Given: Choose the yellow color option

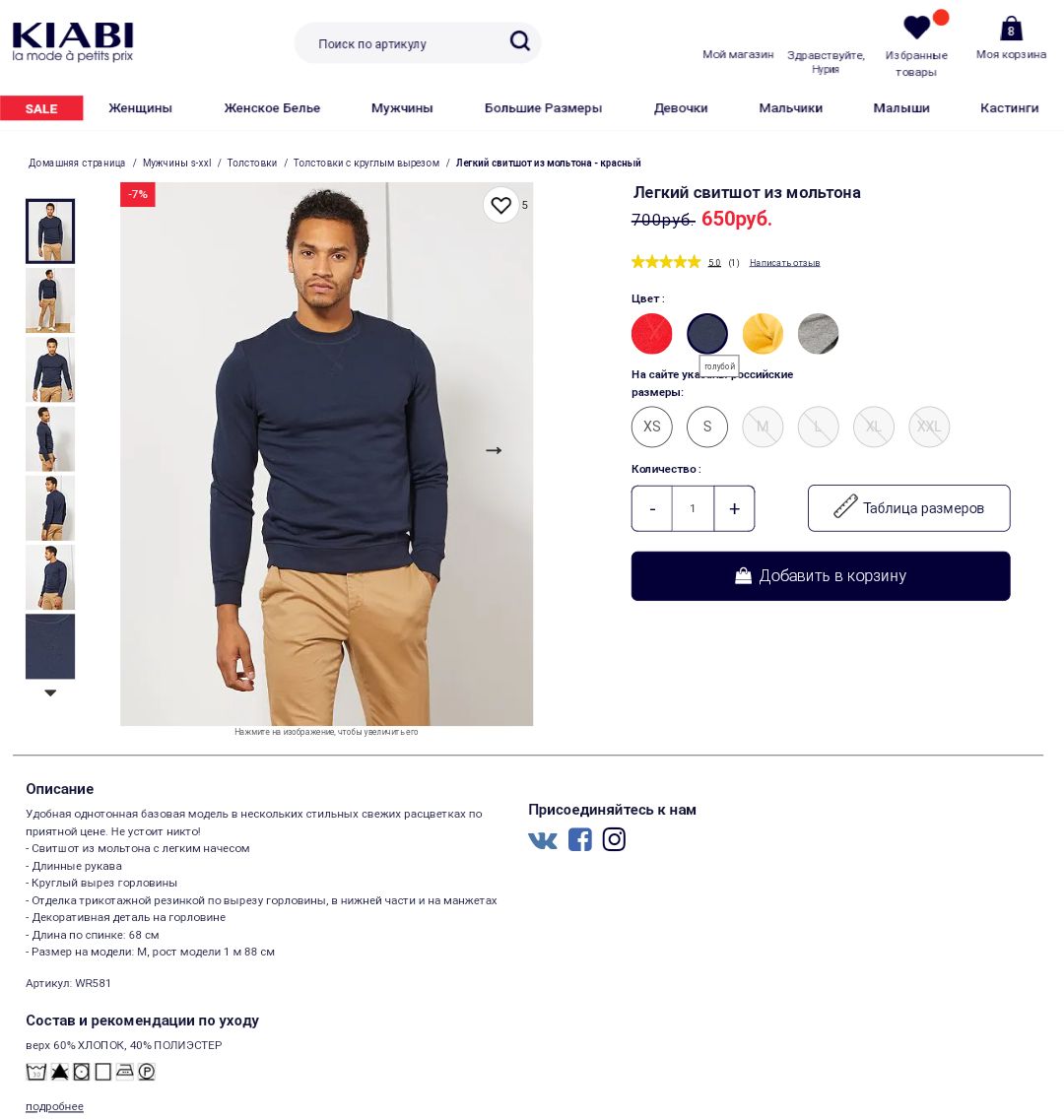Looking at the screenshot, I should point(763,334).
